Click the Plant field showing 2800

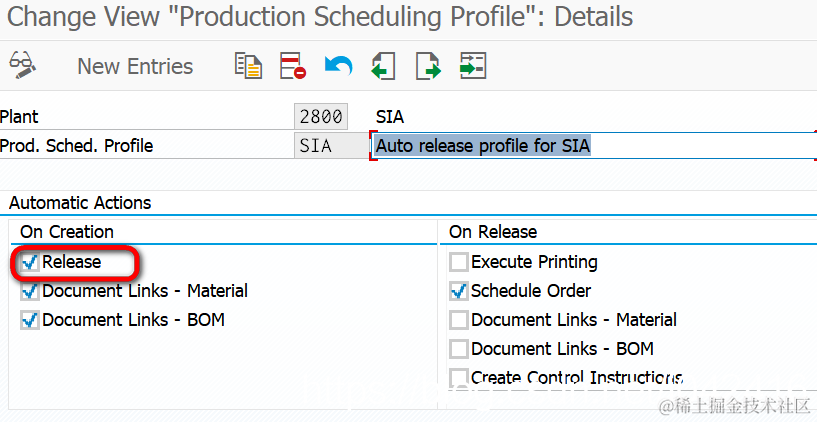coord(321,117)
